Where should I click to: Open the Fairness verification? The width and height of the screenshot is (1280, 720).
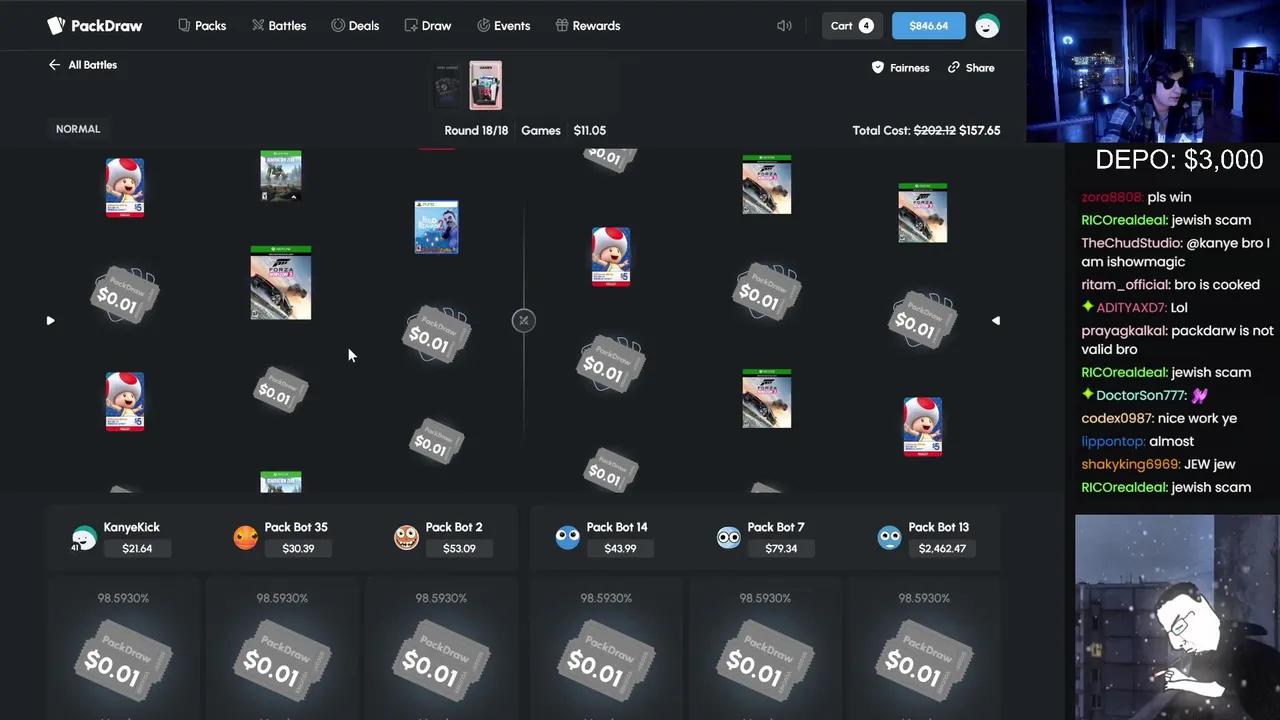click(900, 68)
